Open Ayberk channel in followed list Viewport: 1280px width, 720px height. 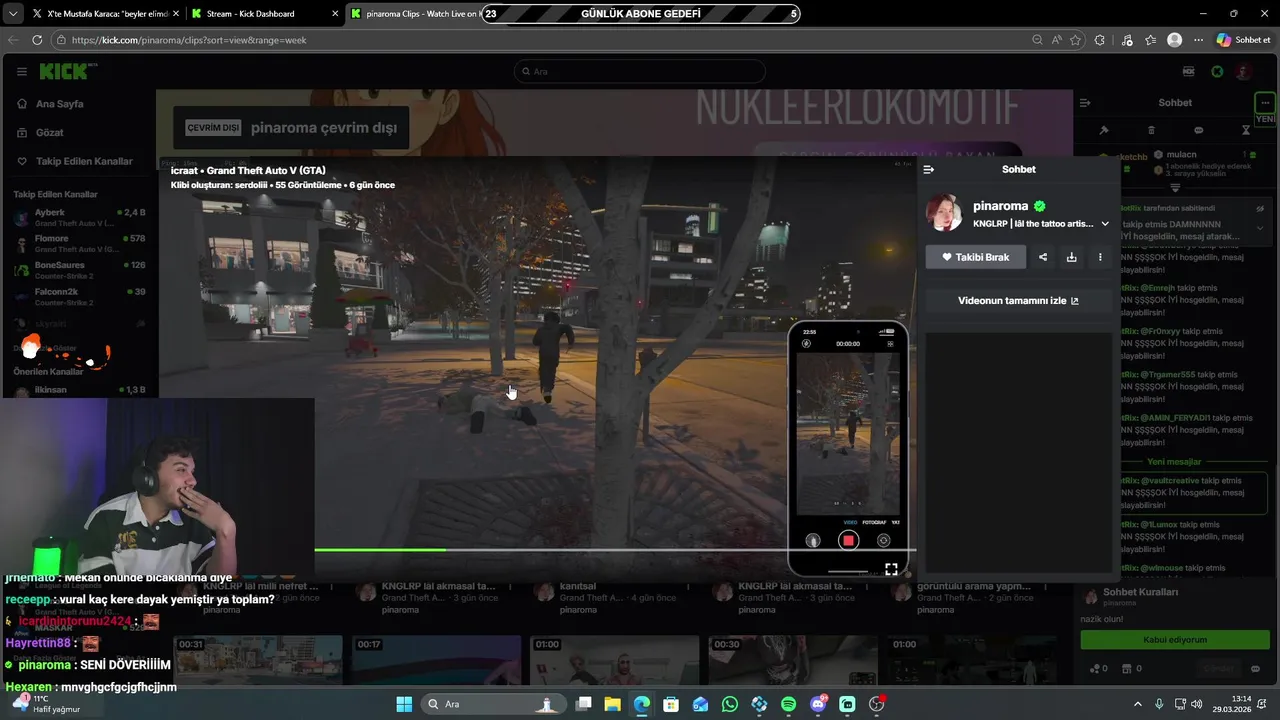pyautogui.click(x=78, y=217)
